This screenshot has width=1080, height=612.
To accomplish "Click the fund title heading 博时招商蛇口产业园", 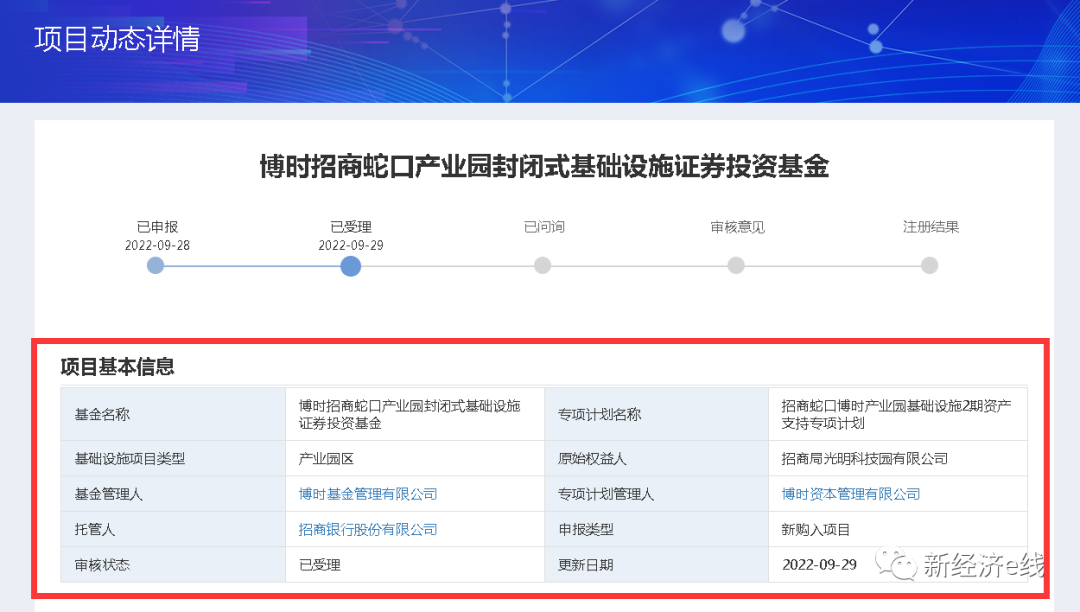I will [544, 166].
